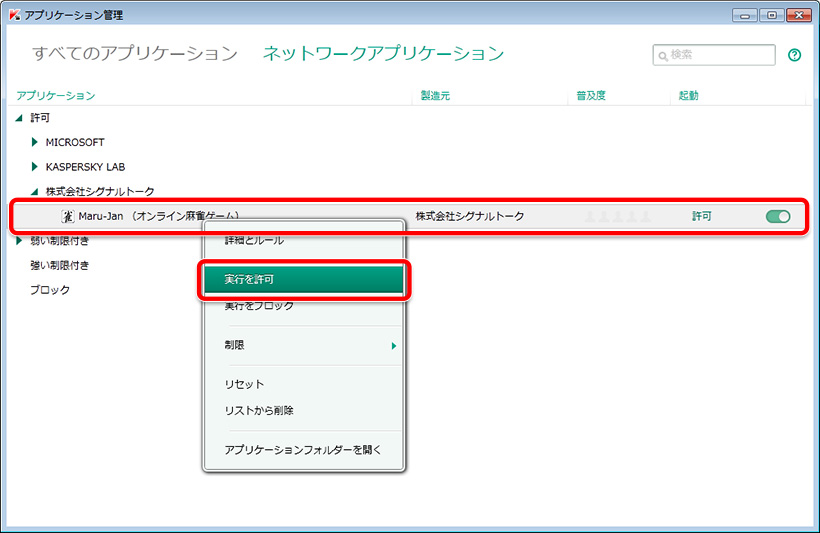
Task: Expand the MICROSOFT group
Action: coord(35,142)
